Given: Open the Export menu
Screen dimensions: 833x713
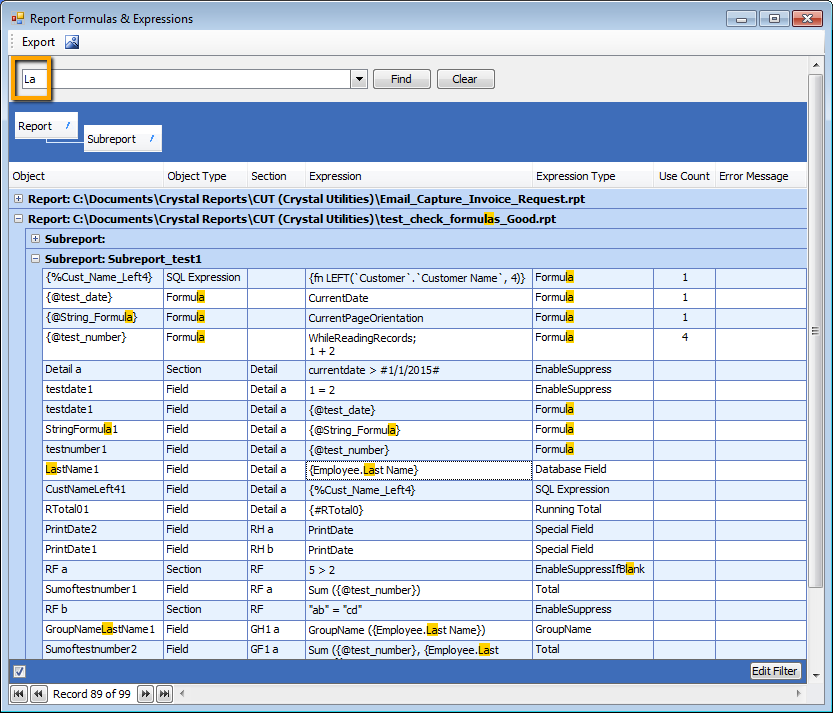Looking at the screenshot, I should 38,42.
